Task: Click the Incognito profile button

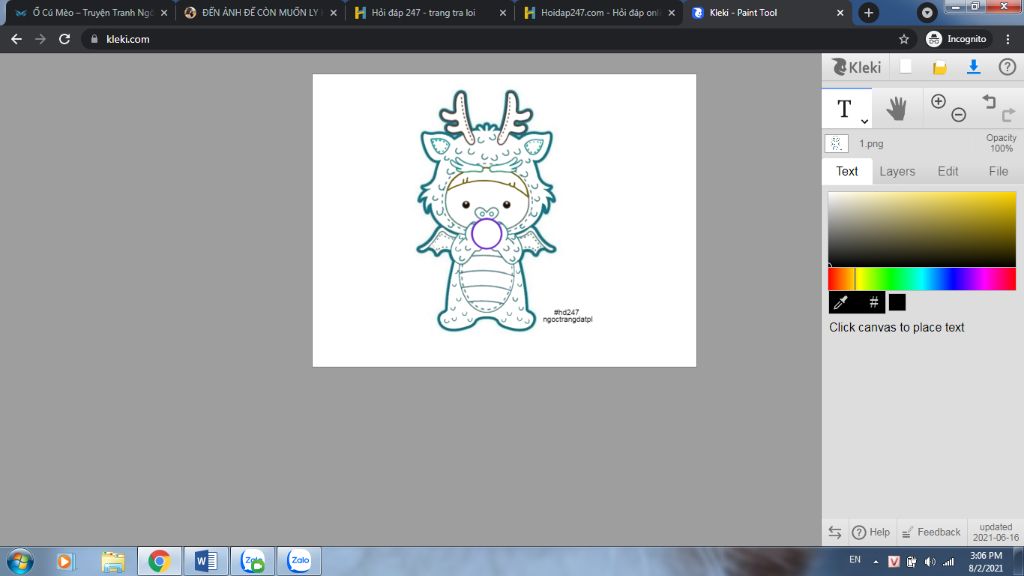Action: pyautogui.click(x=957, y=39)
